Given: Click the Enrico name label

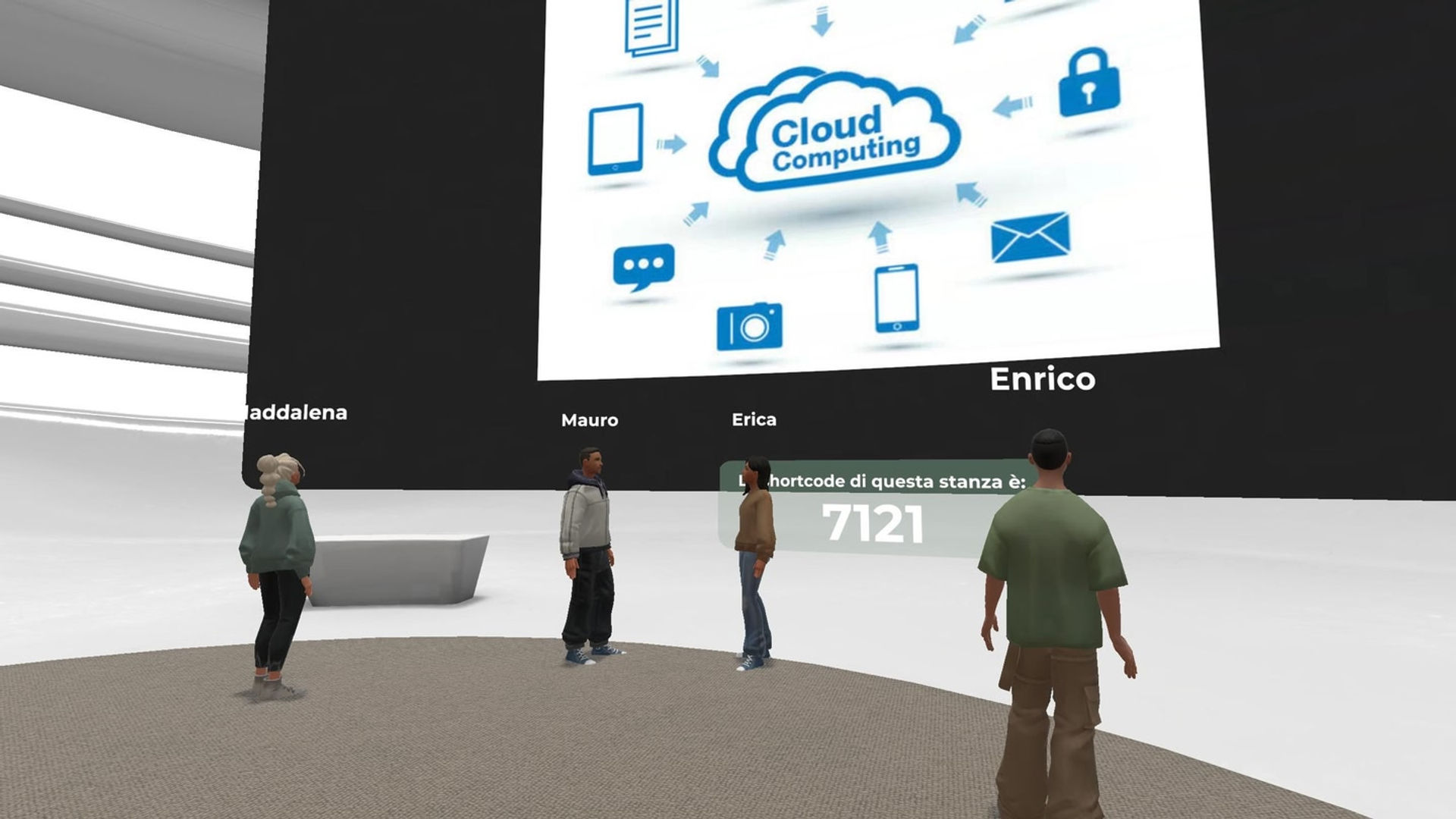Looking at the screenshot, I should pyautogui.click(x=1043, y=378).
